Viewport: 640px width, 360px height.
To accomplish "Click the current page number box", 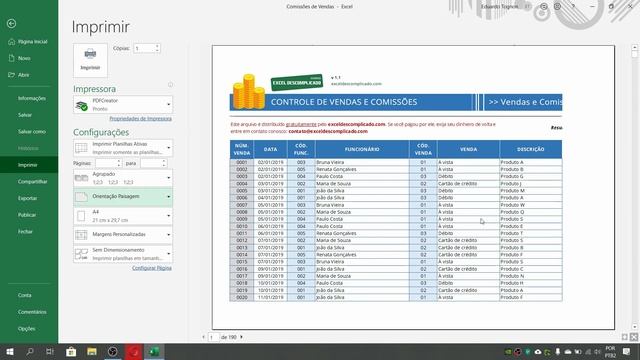I will point(213,337).
